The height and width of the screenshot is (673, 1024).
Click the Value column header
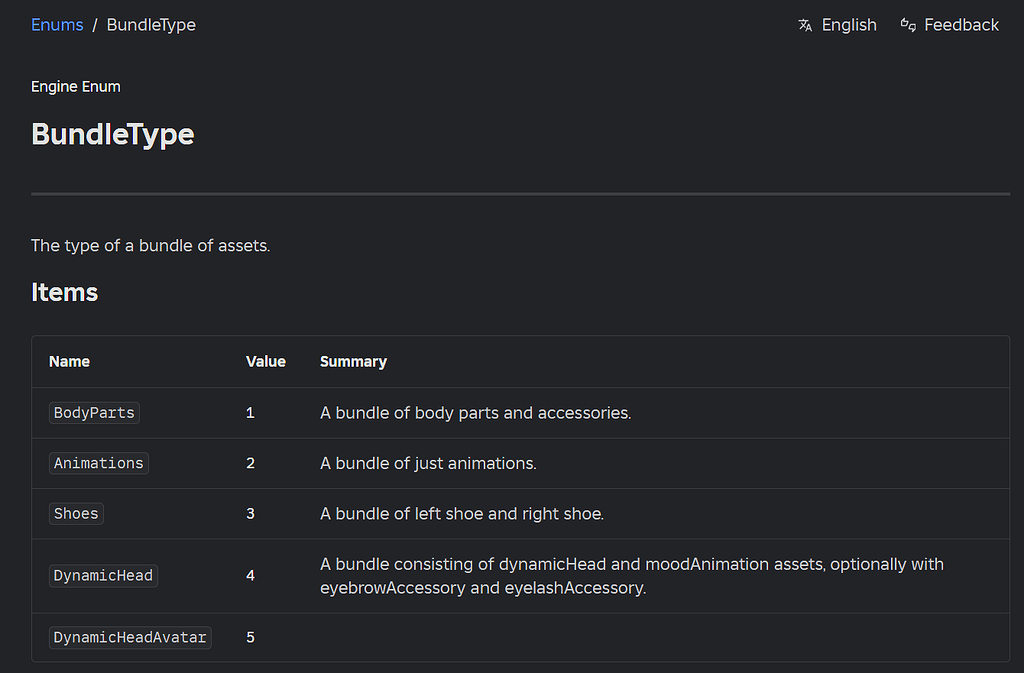(266, 361)
